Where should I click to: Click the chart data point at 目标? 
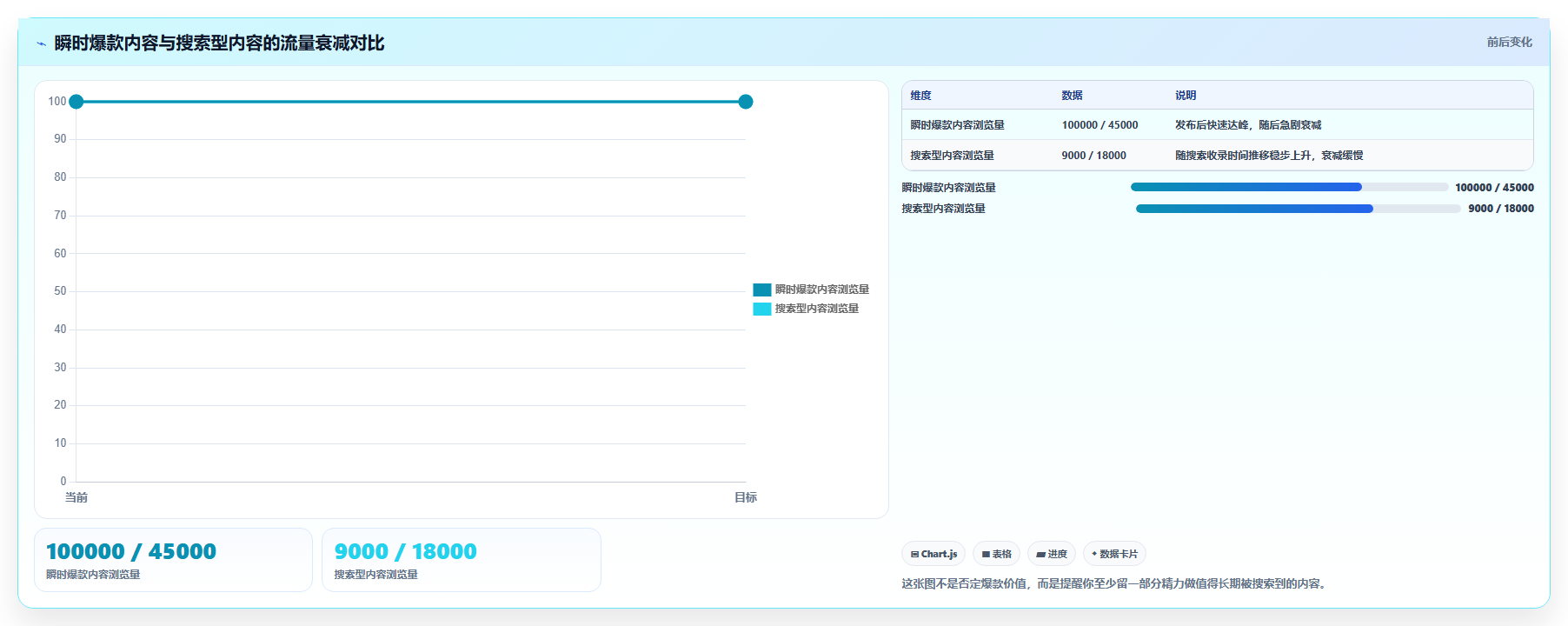(746, 102)
